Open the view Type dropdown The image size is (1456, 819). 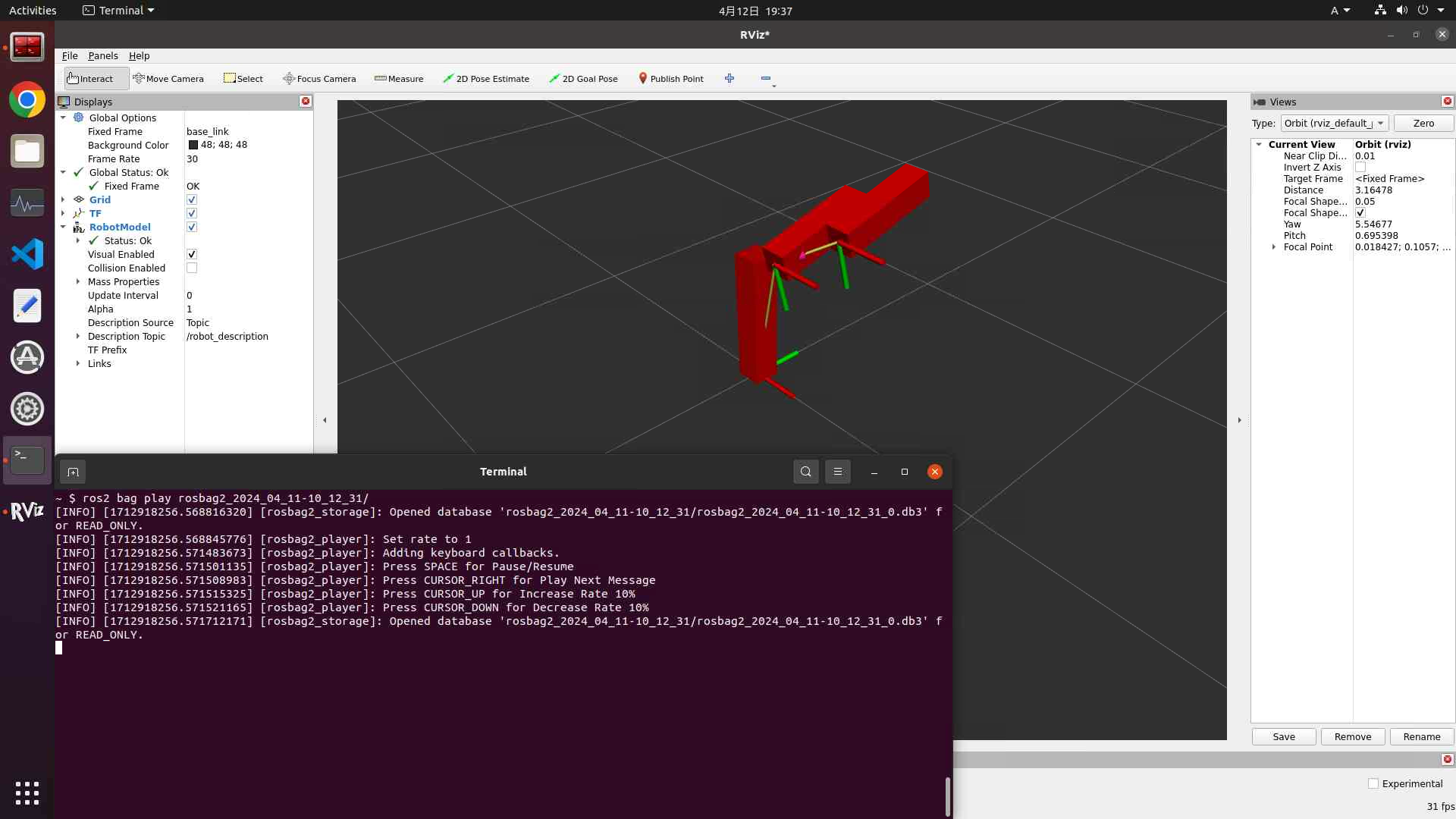tap(1334, 124)
